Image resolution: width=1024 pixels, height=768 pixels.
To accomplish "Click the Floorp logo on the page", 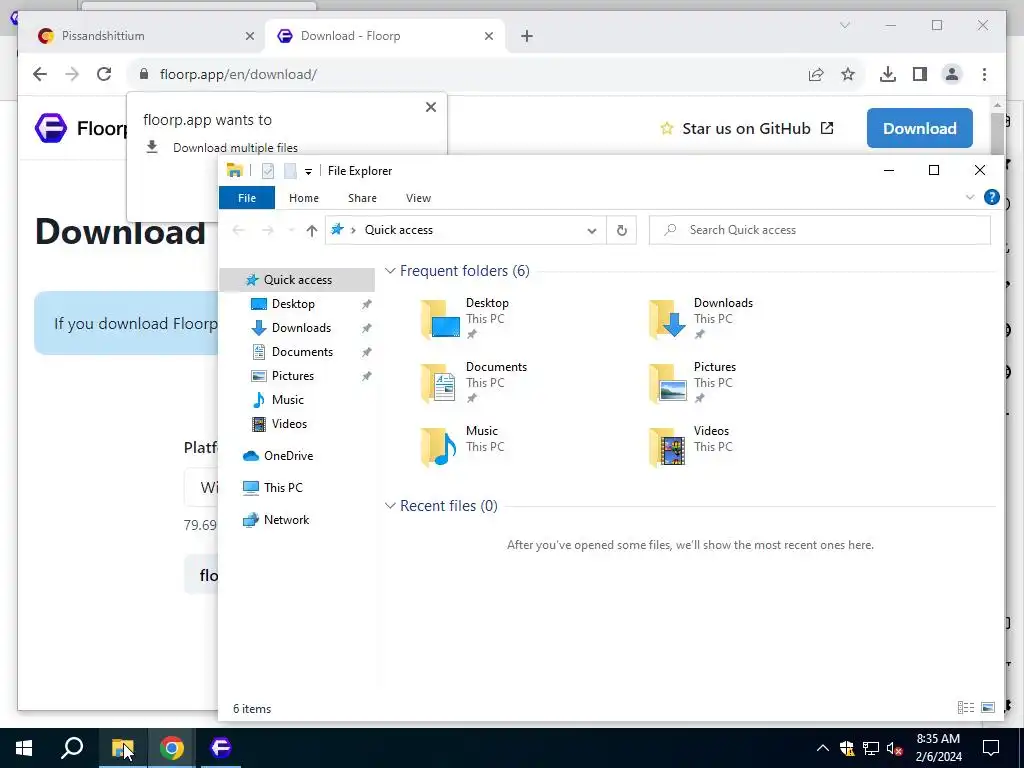I will click(x=51, y=128).
